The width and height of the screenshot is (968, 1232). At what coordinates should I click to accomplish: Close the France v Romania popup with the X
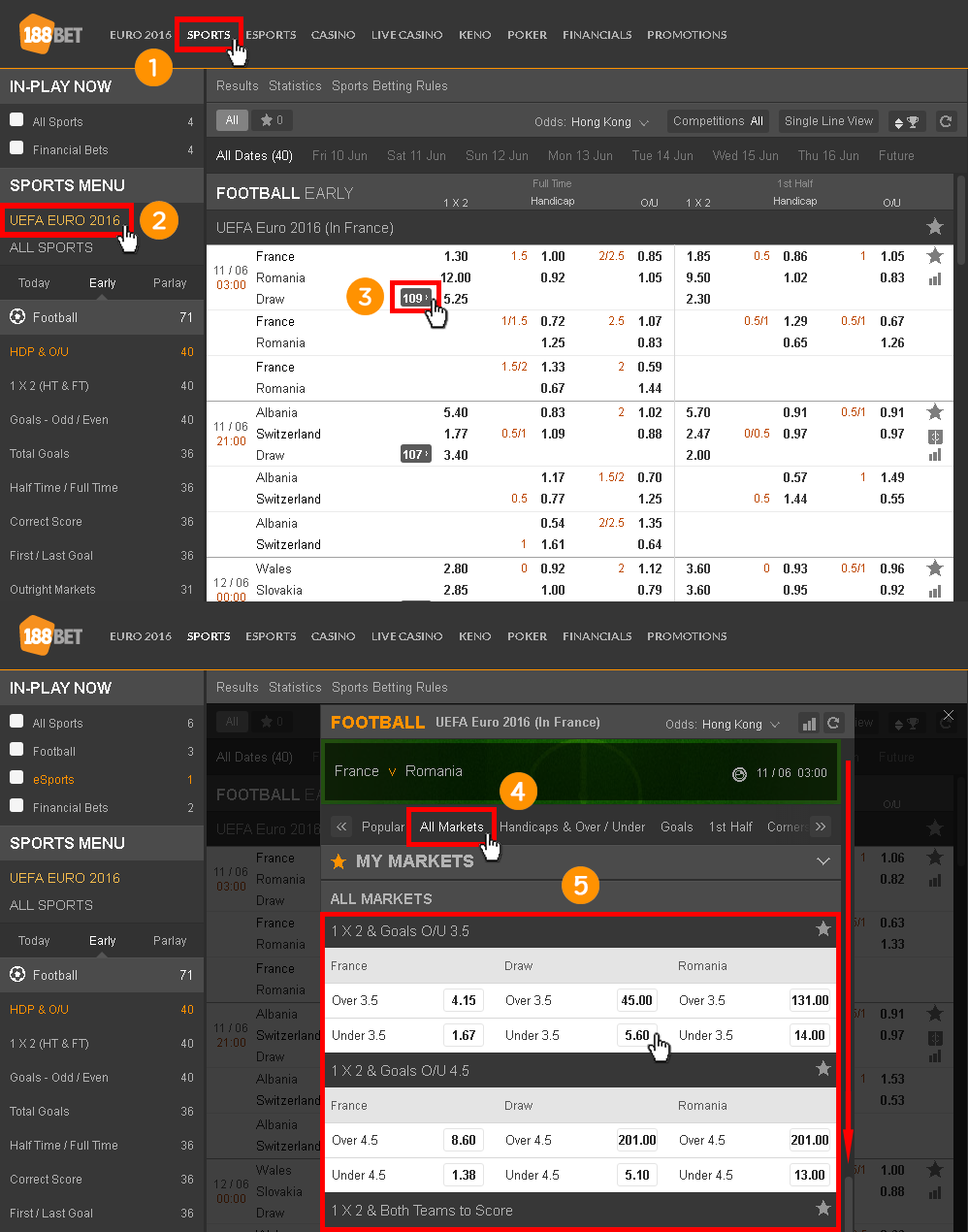coord(949,715)
